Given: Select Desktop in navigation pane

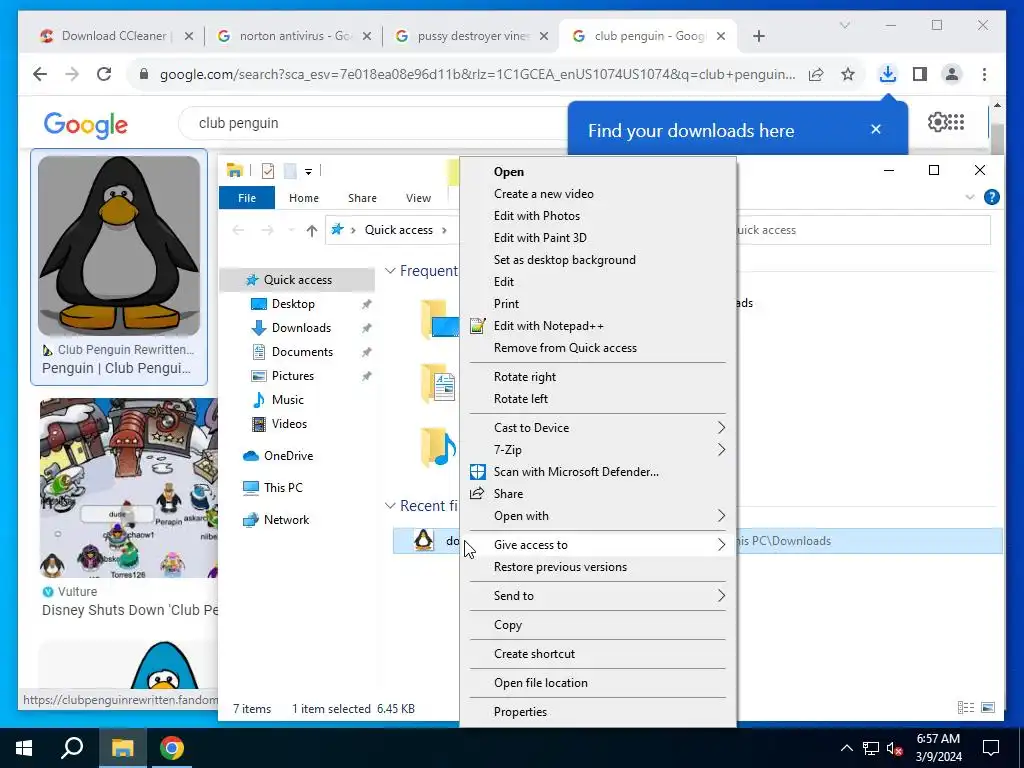Looking at the screenshot, I should pyautogui.click(x=293, y=304).
